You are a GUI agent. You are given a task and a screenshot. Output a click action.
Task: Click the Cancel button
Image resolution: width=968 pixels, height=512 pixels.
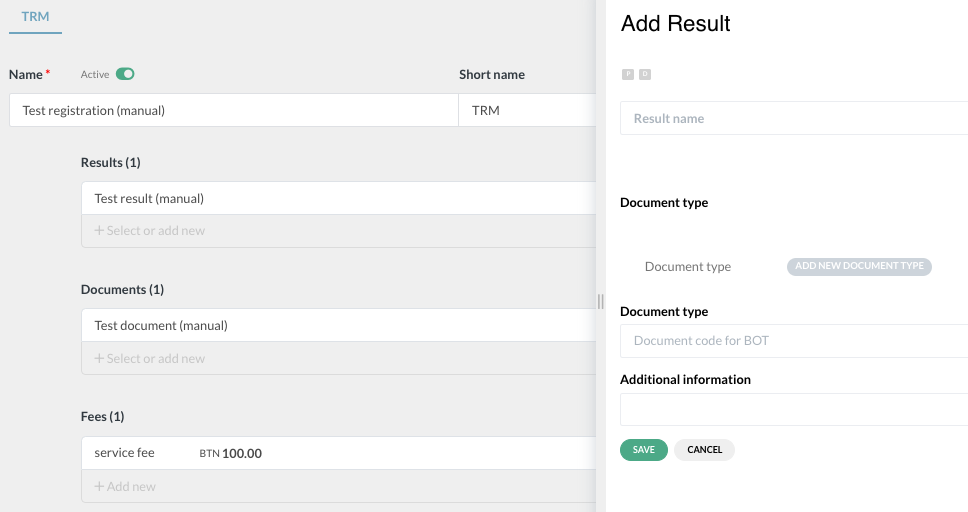point(704,450)
